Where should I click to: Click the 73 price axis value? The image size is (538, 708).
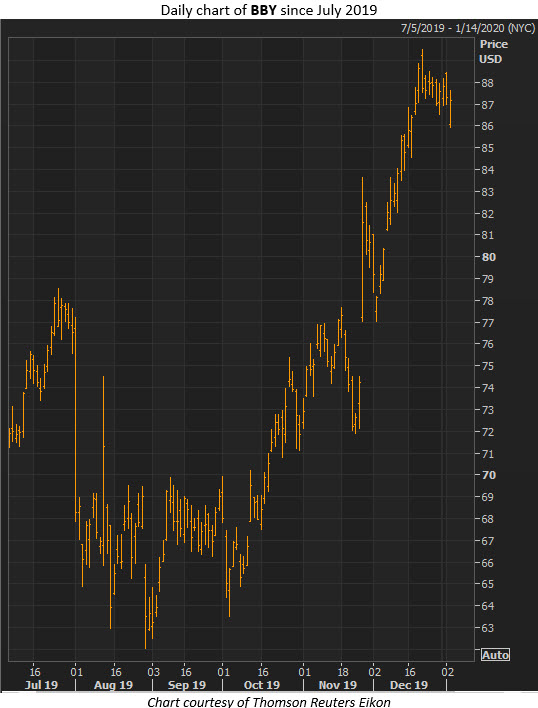[488, 410]
